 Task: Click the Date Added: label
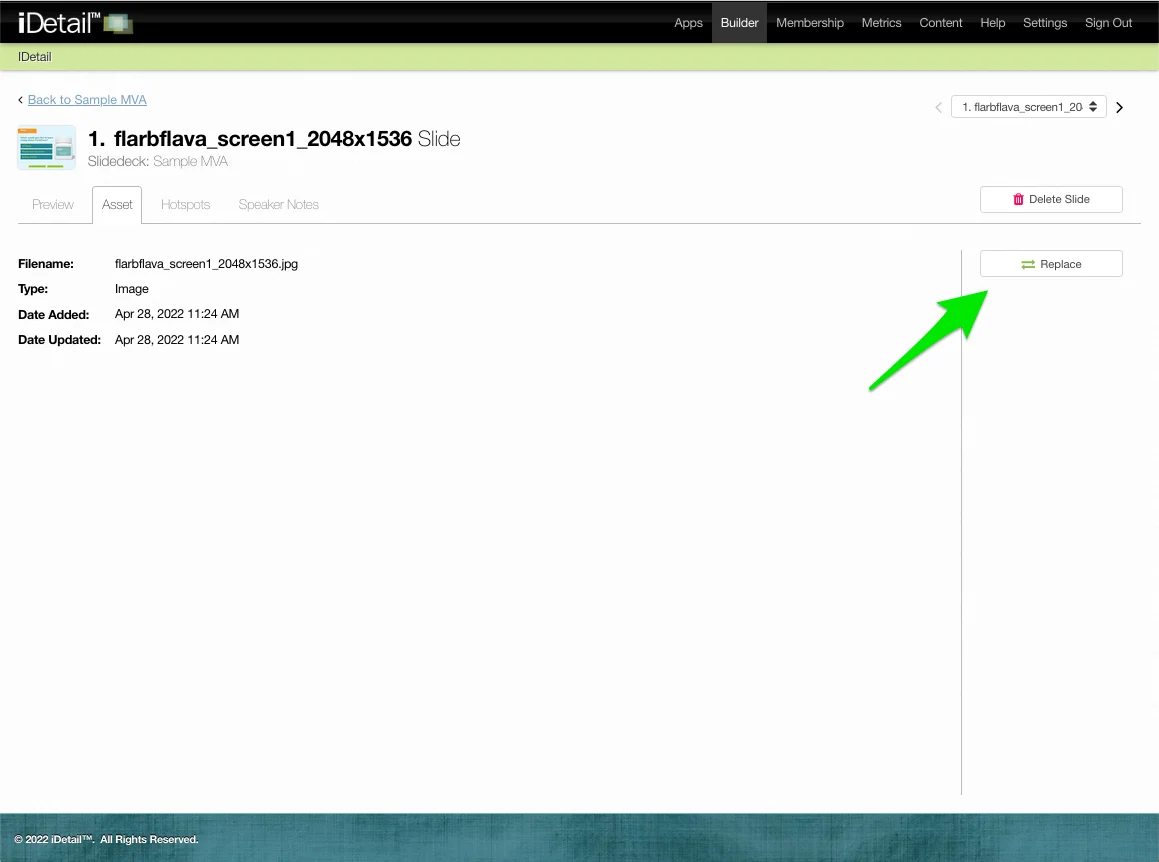(x=53, y=315)
